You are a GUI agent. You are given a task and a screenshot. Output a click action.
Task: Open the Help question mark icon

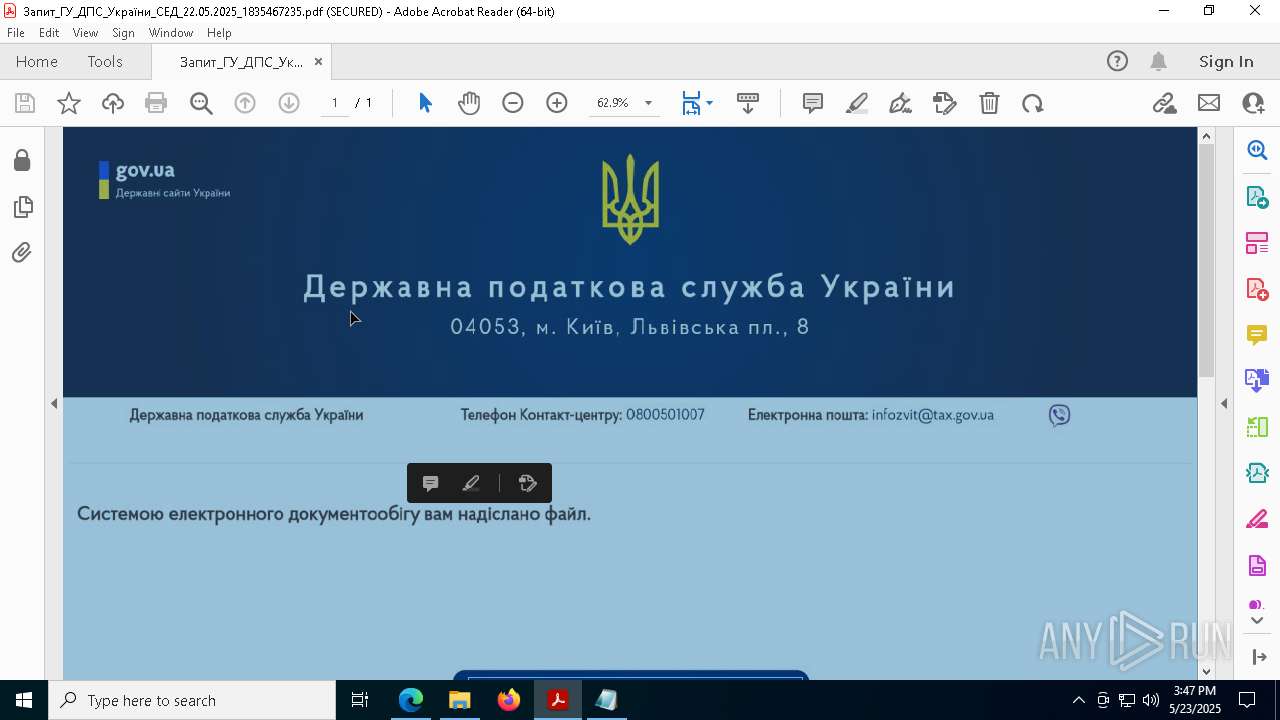(x=1117, y=61)
